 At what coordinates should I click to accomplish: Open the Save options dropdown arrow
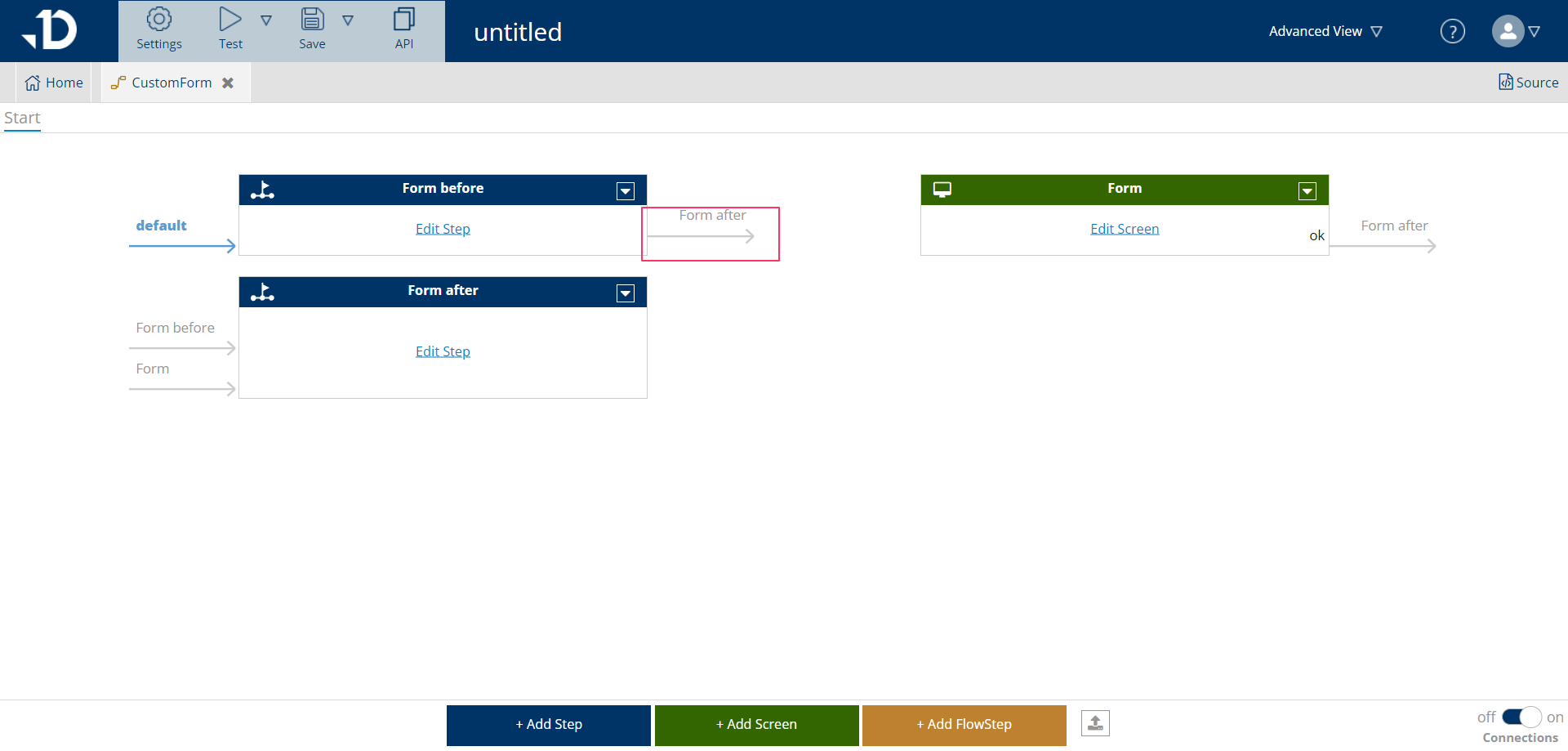coord(349,20)
